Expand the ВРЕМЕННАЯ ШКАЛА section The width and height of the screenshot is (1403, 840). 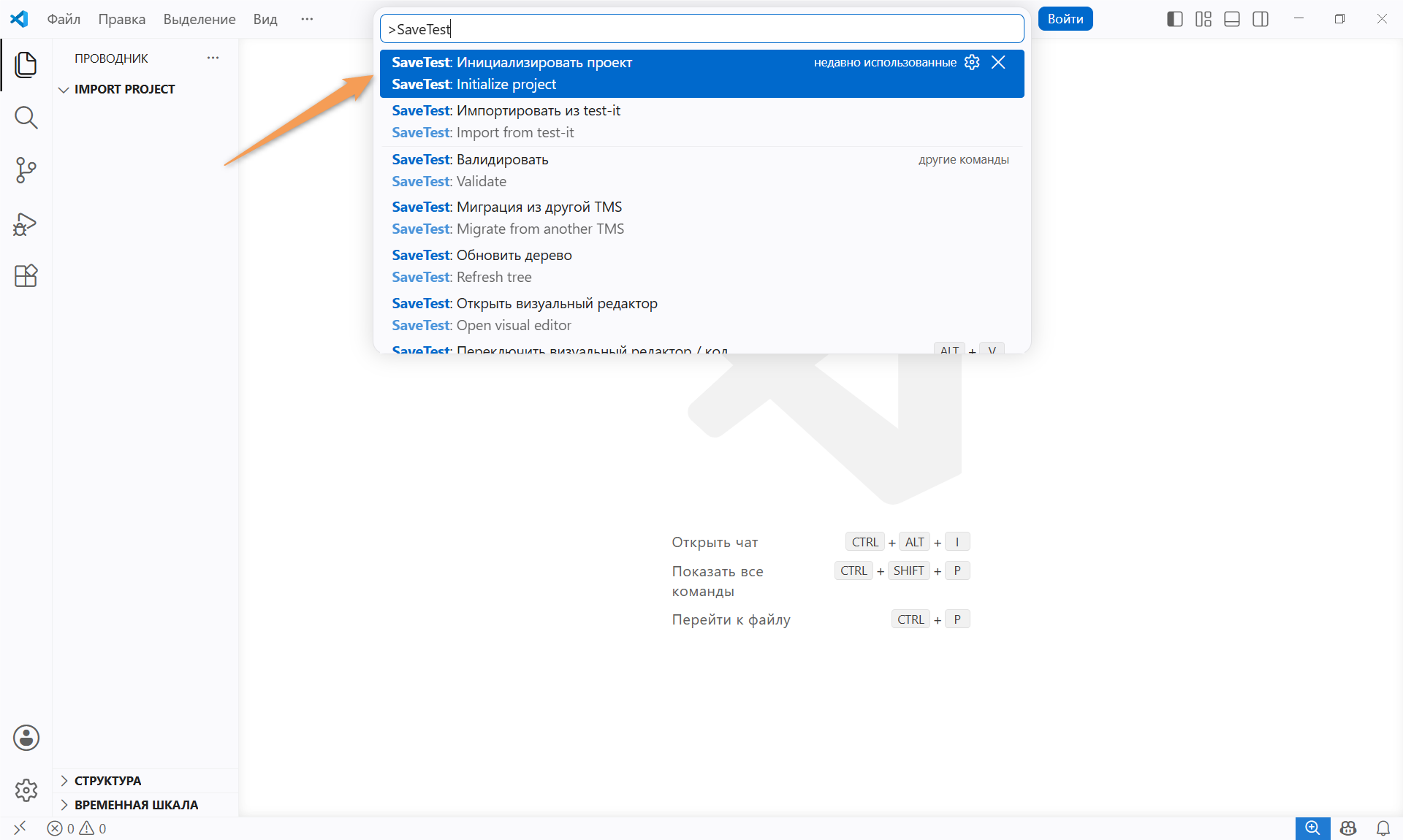pyautogui.click(x=146, y=805)
